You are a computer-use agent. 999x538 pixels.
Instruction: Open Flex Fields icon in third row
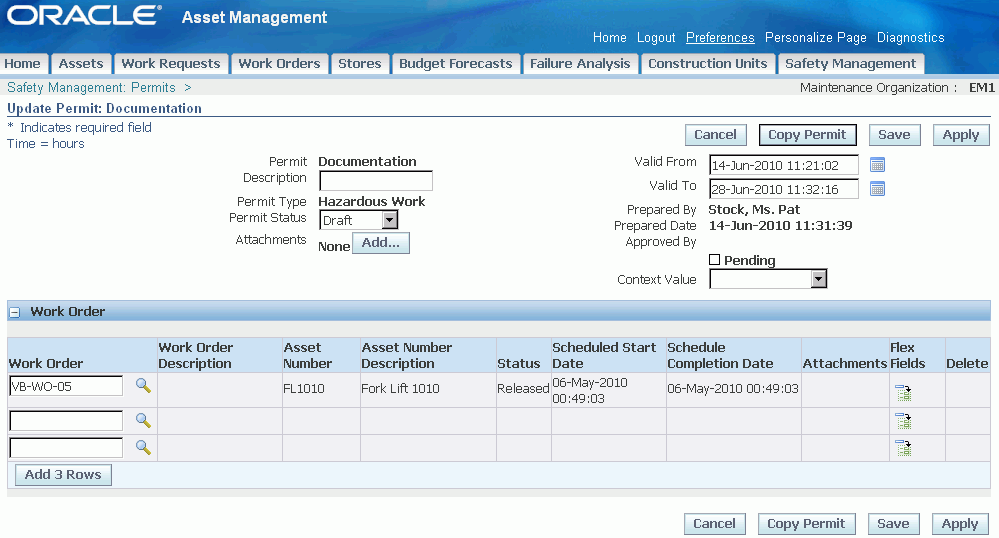903,448
